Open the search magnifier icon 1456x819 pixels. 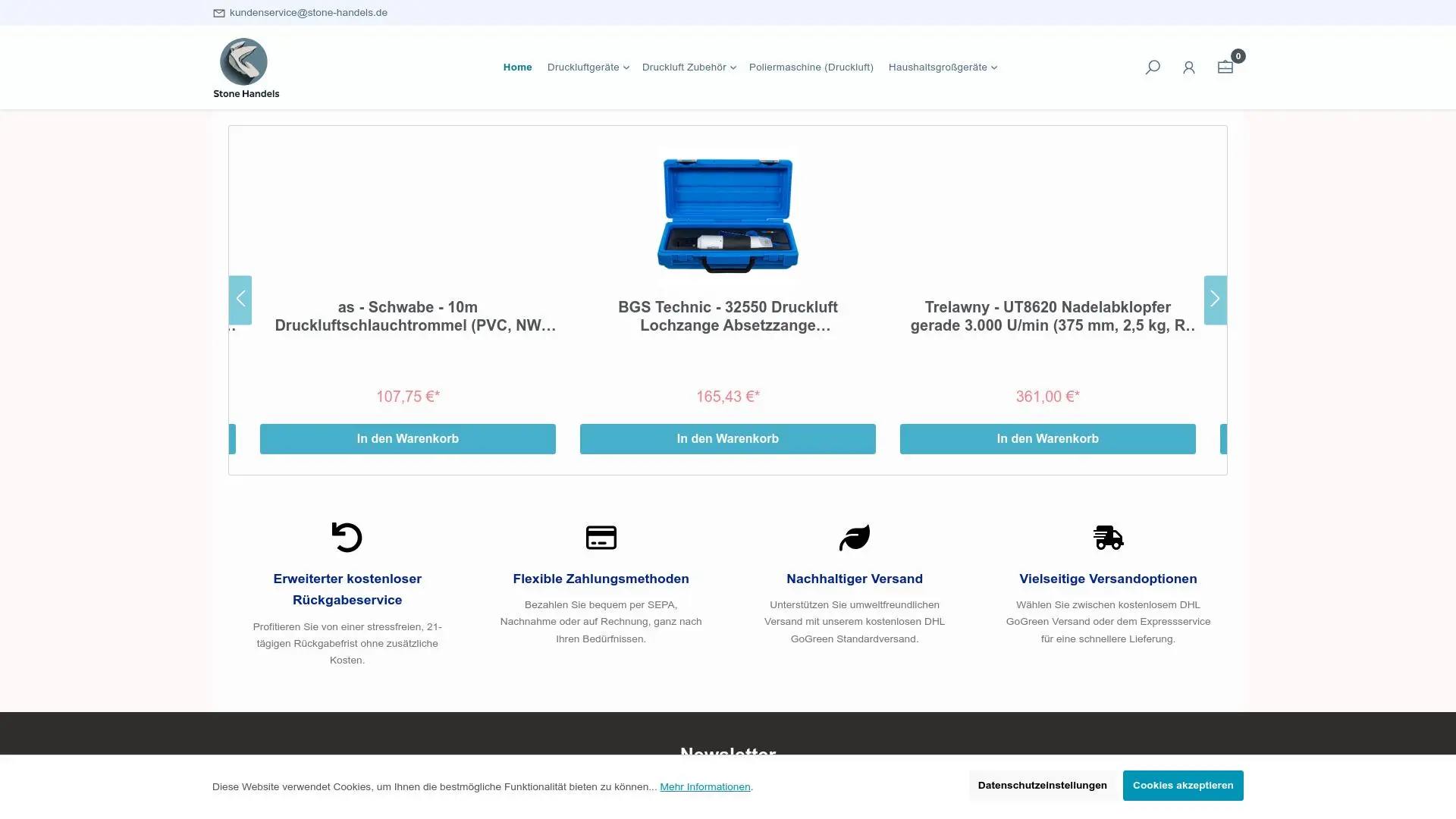click(1153, 67)
